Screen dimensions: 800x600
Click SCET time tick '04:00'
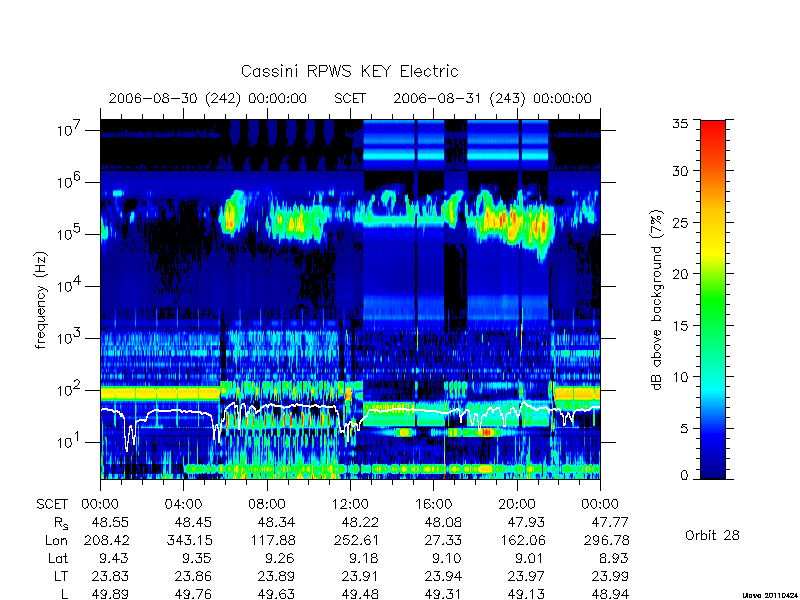coord(183,504)
